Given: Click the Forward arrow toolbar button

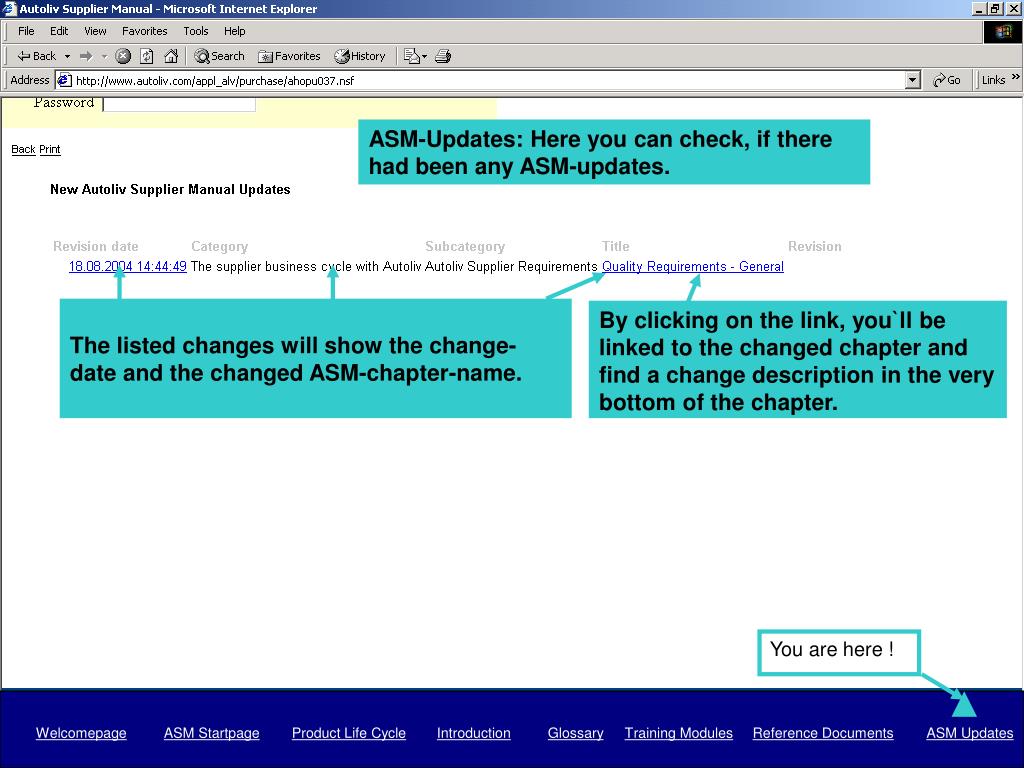Looking at the screenshot, I should click(x=86, y=56).
